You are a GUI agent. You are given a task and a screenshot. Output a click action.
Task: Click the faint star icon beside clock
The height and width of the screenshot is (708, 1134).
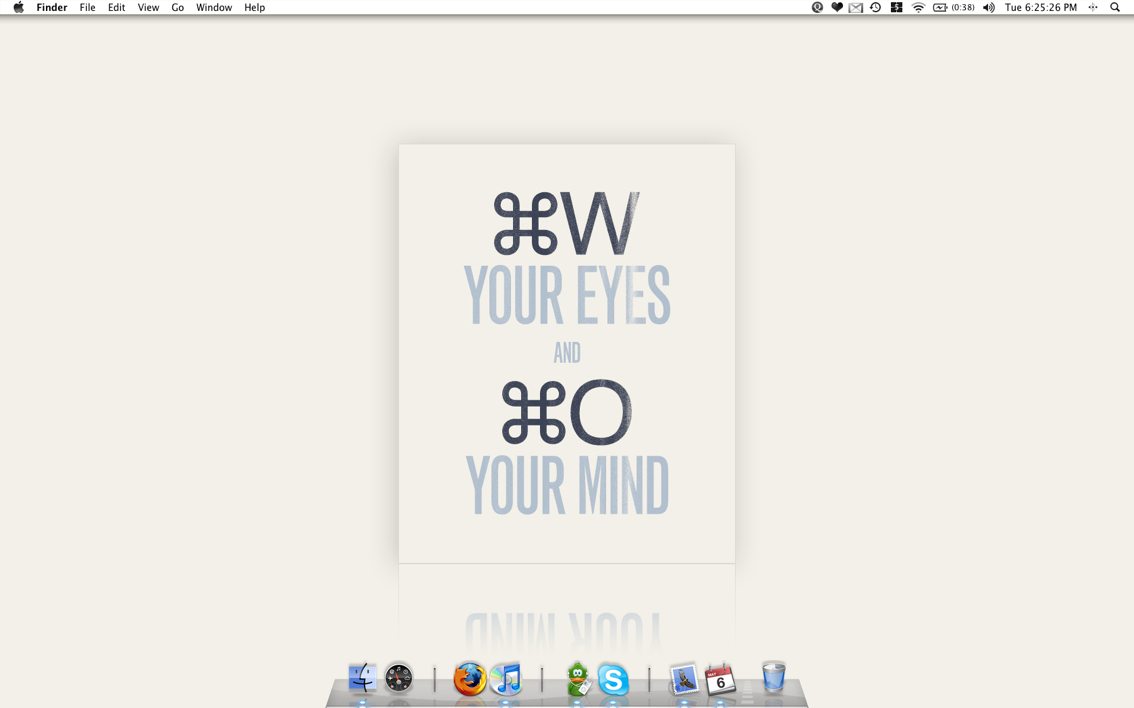pos(1093,7)
